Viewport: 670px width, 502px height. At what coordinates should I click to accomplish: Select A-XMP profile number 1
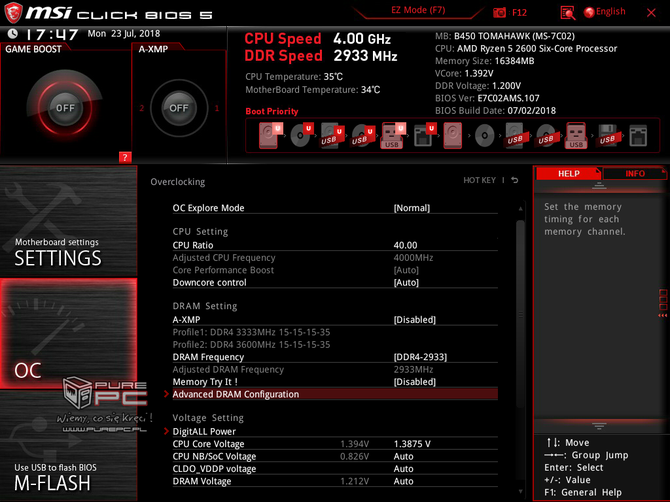[217, 108]
